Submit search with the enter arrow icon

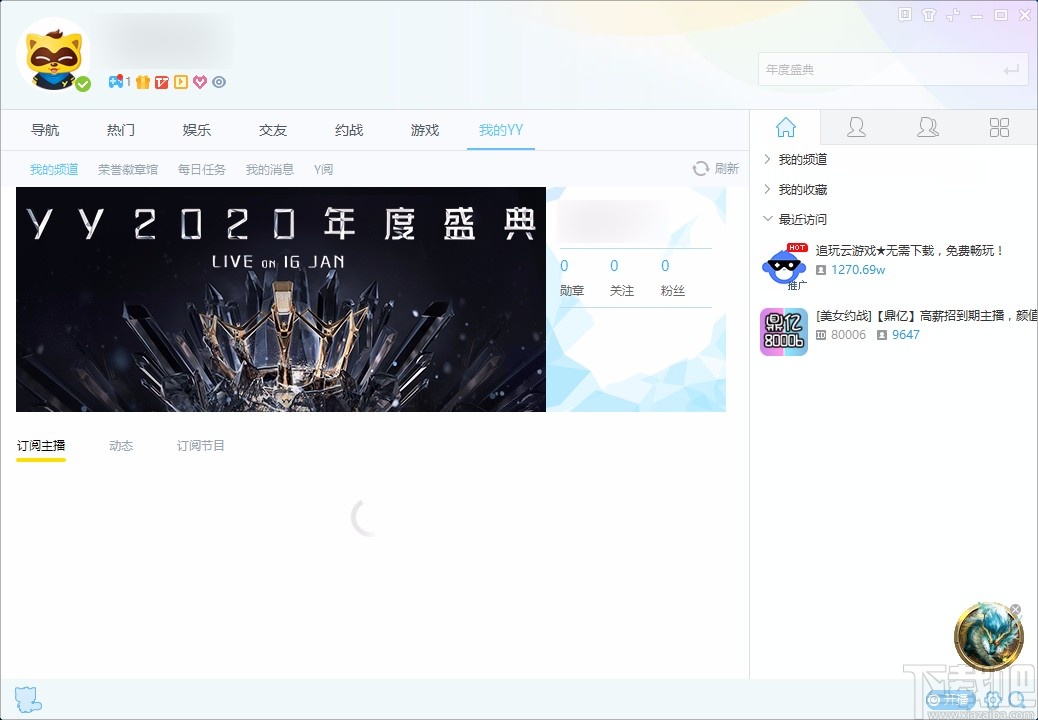1011,69
